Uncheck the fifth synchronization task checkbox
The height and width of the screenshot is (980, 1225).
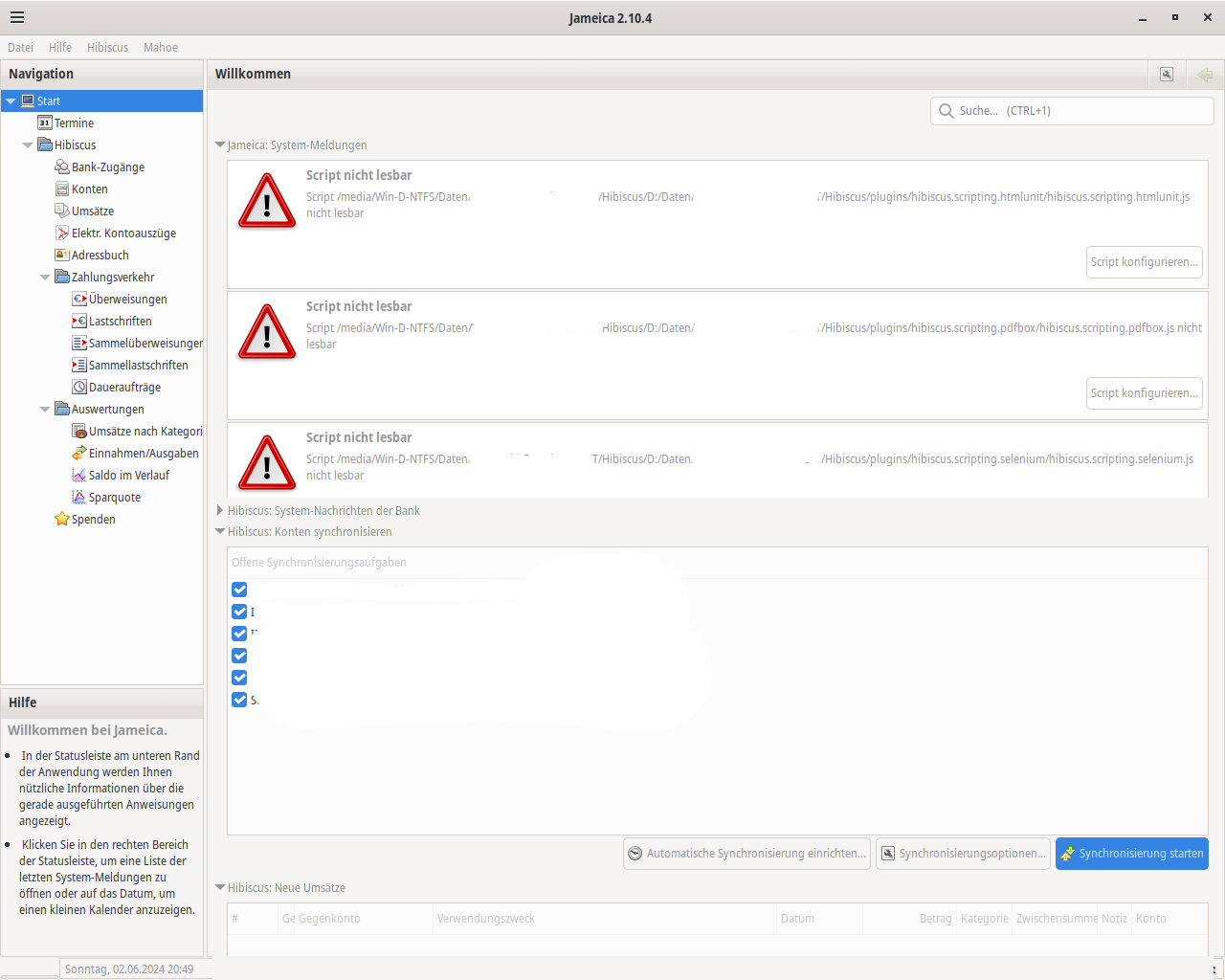click(x=239, y=678)
